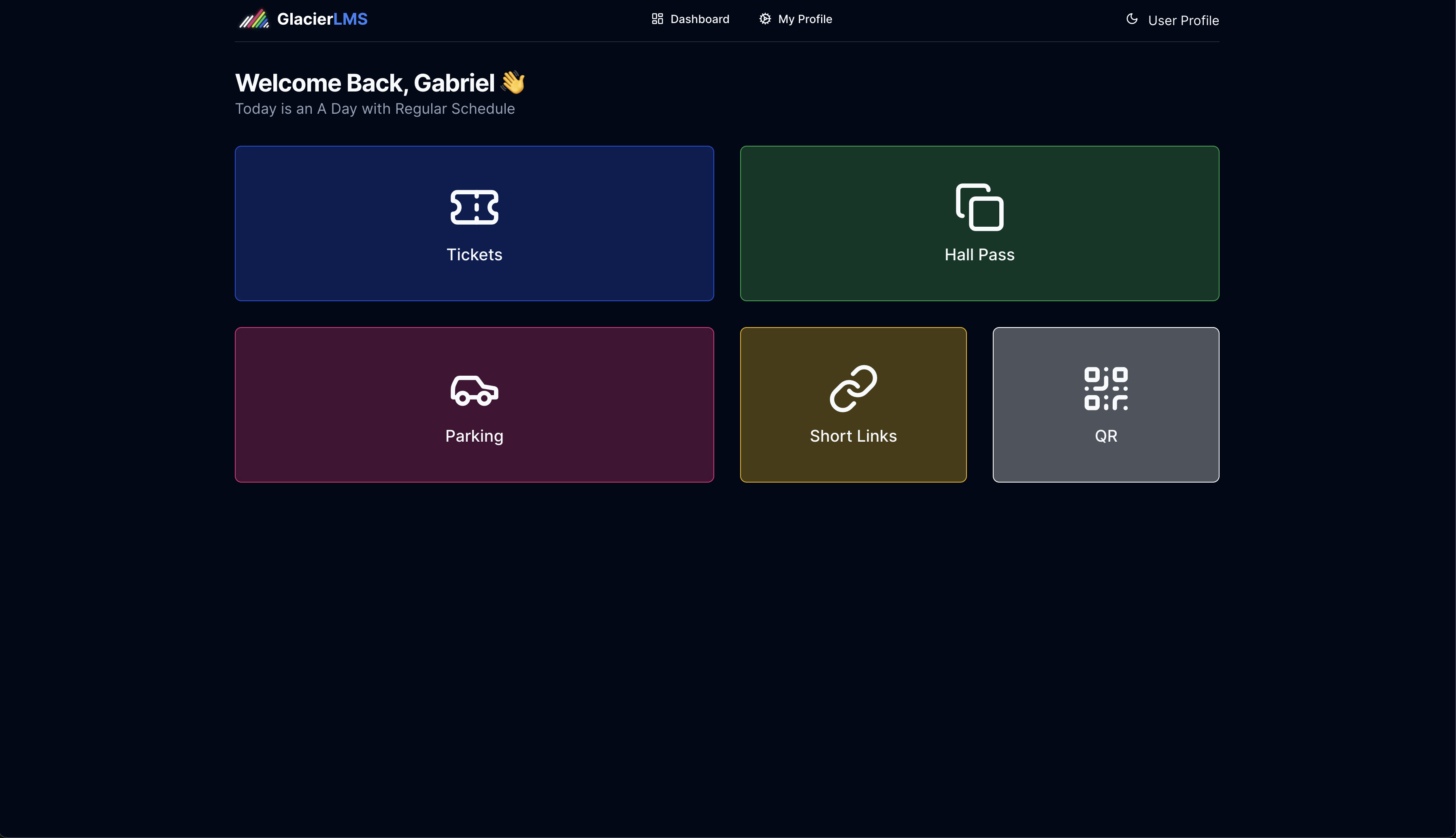Viewport: 1456px width, 838px height.
Task: Click the GlacierLMS brand name text
Action: coord(322,19)
